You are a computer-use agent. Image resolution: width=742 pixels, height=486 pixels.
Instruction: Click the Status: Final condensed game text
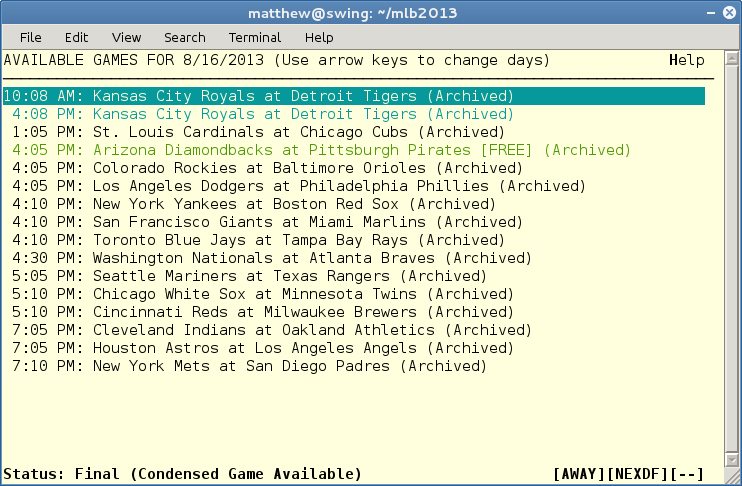182,474
